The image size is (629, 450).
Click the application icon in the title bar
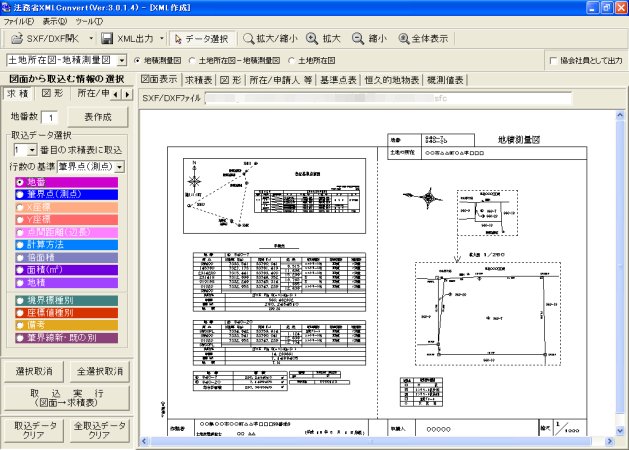(6, 7)
